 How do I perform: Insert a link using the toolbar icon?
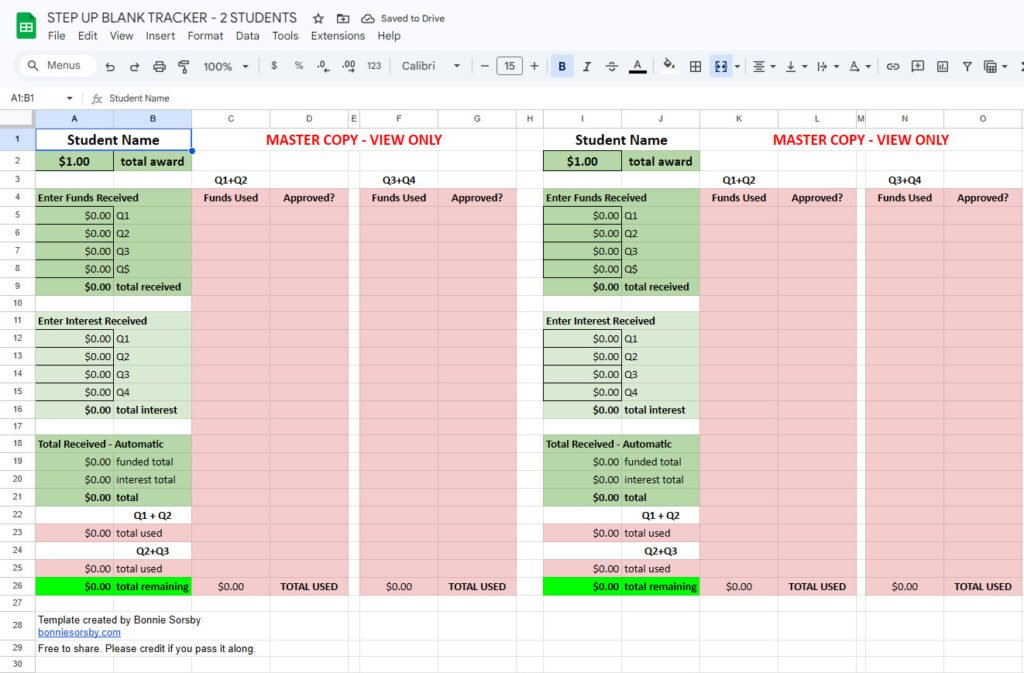(893, 66)
